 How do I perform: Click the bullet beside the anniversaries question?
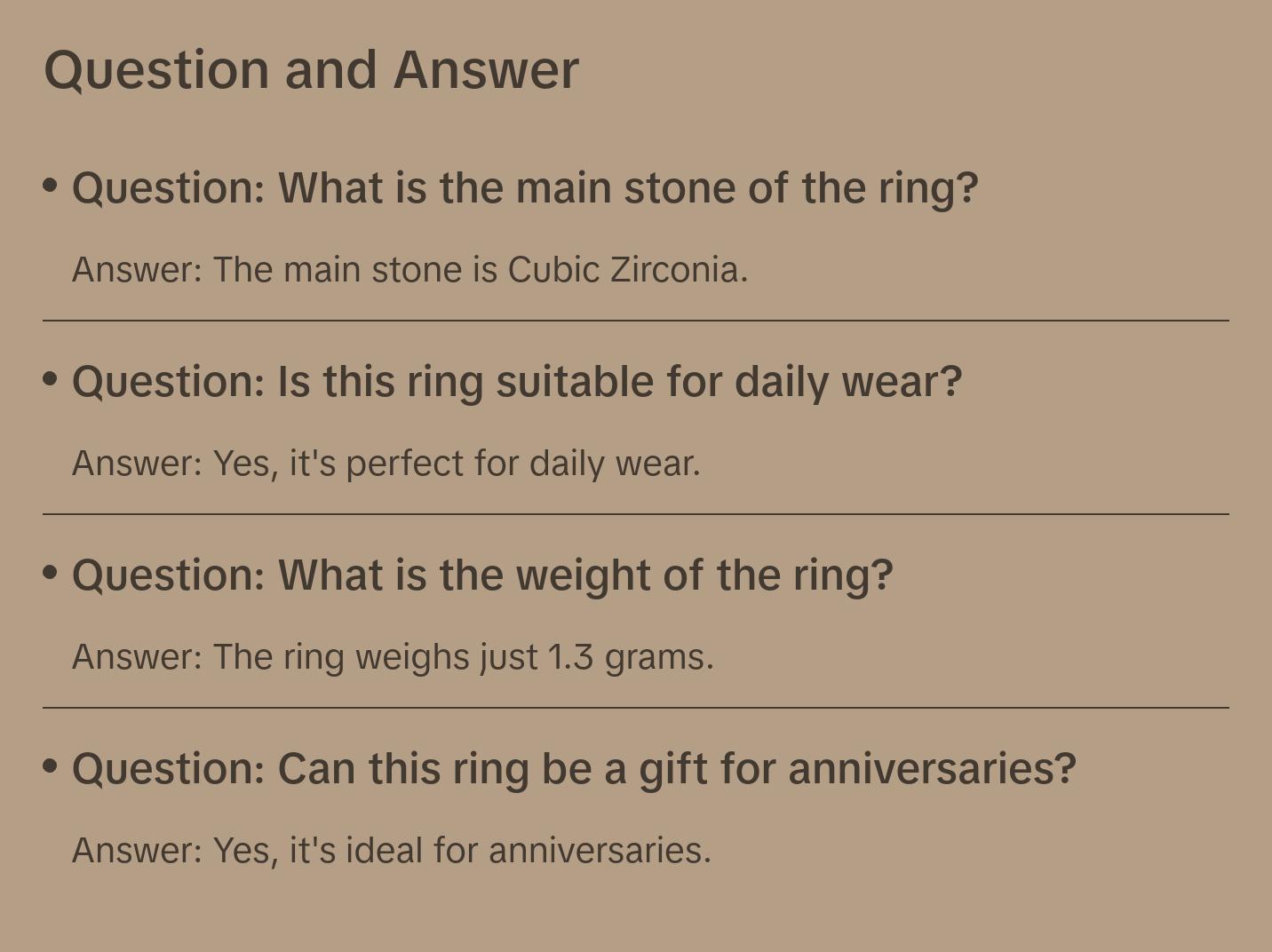pyautogui.click(x=51, y=766)
